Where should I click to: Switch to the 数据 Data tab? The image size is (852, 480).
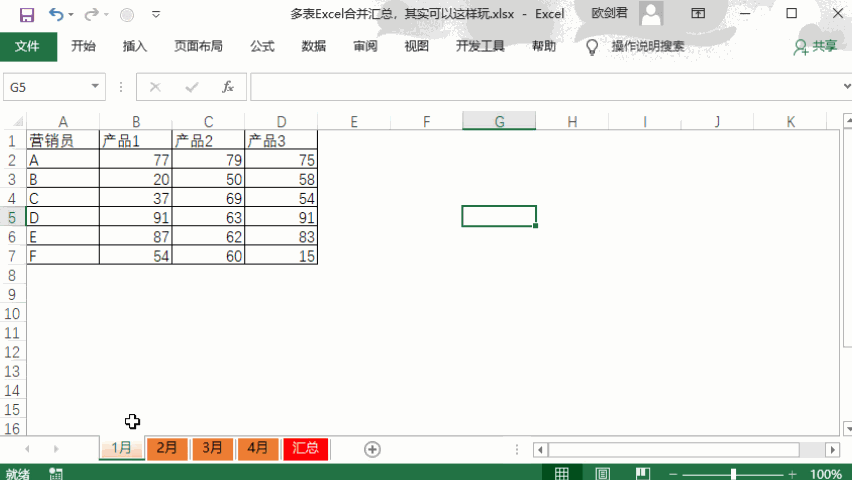[314, 46]
